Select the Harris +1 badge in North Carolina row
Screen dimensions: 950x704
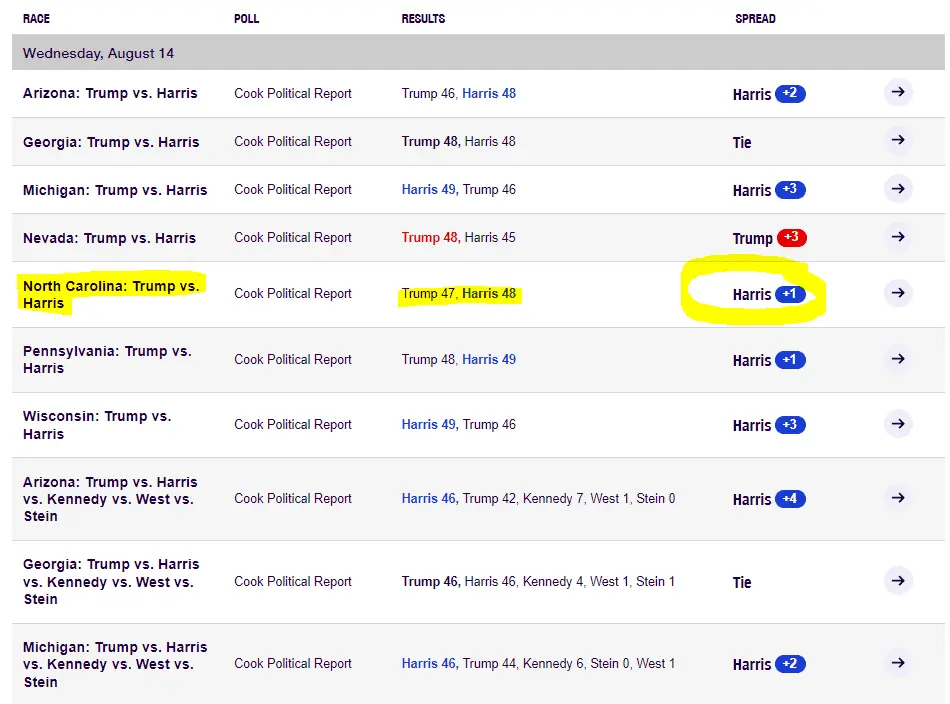pyautogui.click(x=790, y=294)
